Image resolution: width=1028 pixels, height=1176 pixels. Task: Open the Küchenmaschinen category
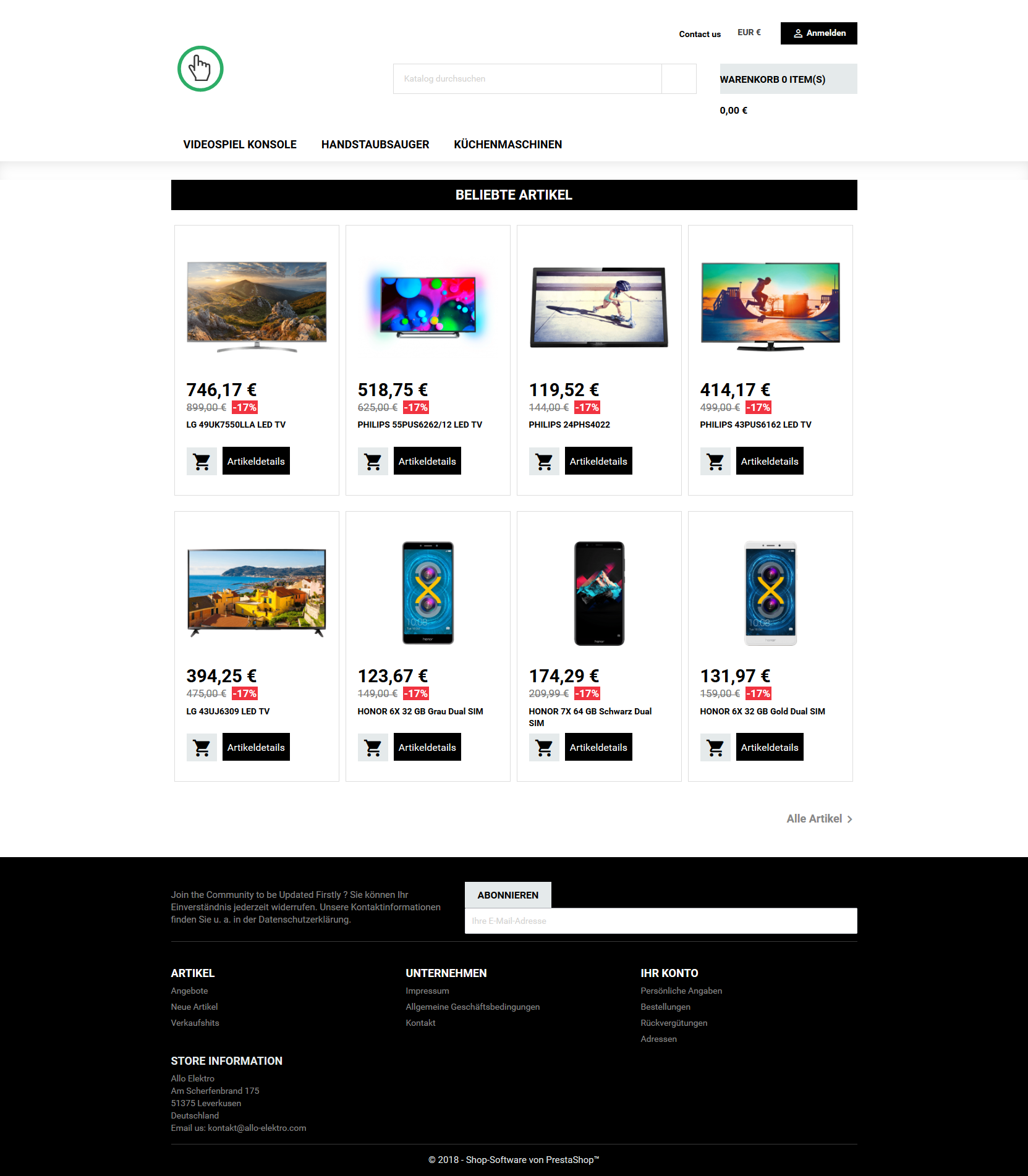[x=508, y=145]
